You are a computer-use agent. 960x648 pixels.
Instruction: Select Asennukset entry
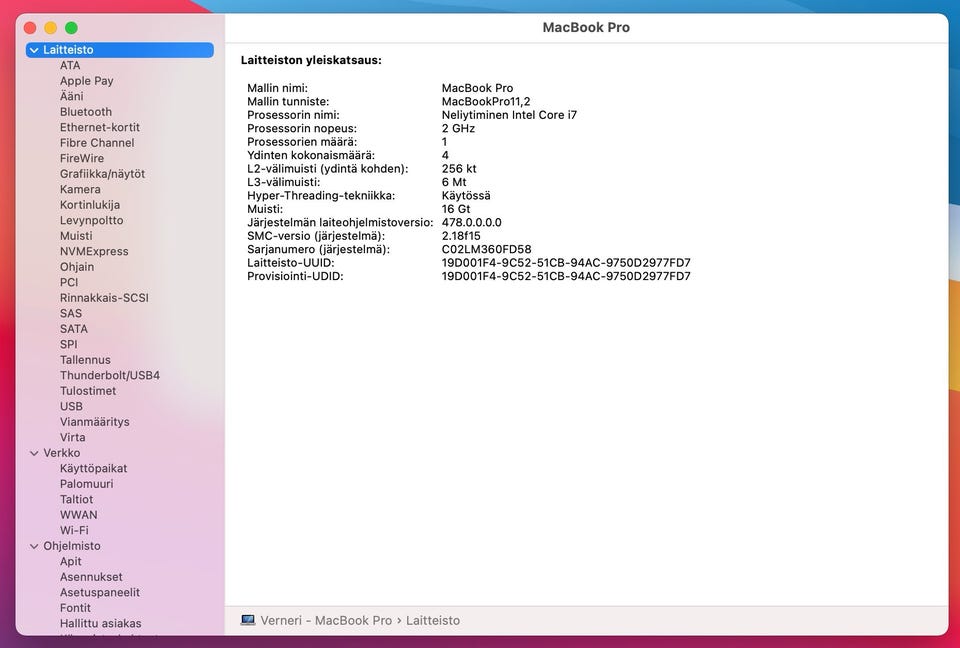click(x=91, y=577)
